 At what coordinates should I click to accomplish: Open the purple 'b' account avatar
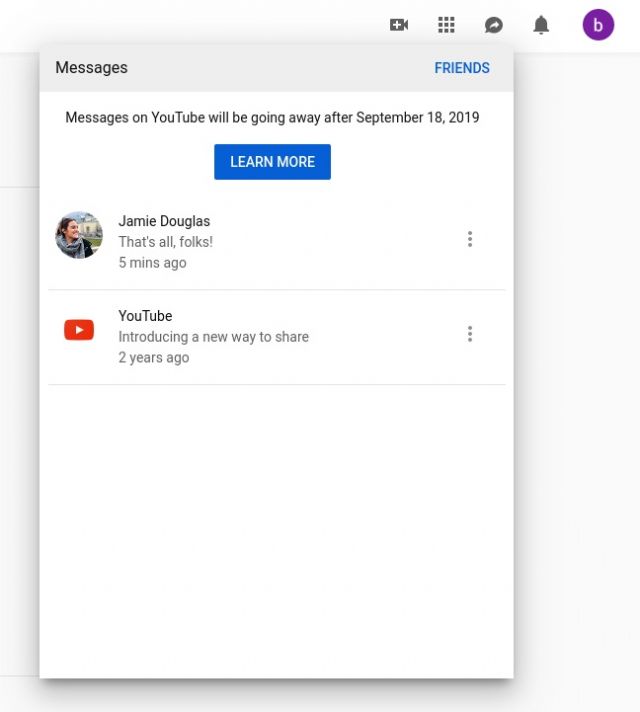pos(598,25)
